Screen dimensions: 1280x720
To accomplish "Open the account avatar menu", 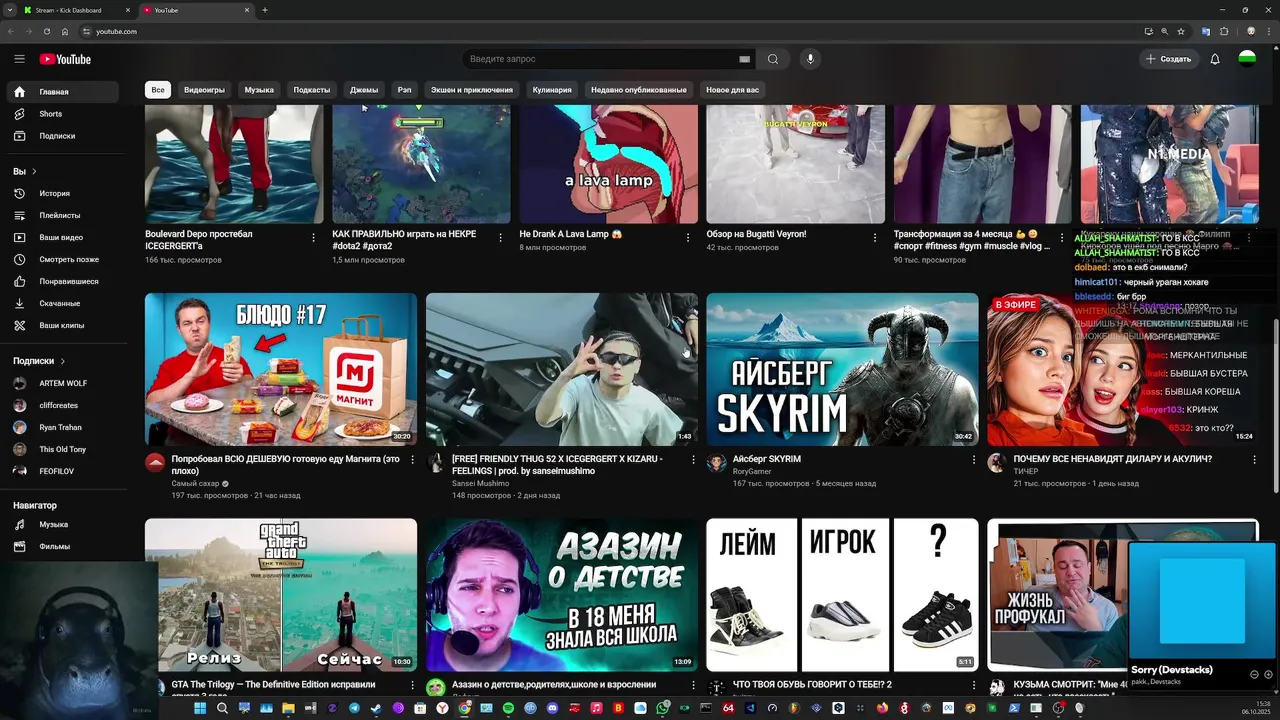I will coord(1247,59).
